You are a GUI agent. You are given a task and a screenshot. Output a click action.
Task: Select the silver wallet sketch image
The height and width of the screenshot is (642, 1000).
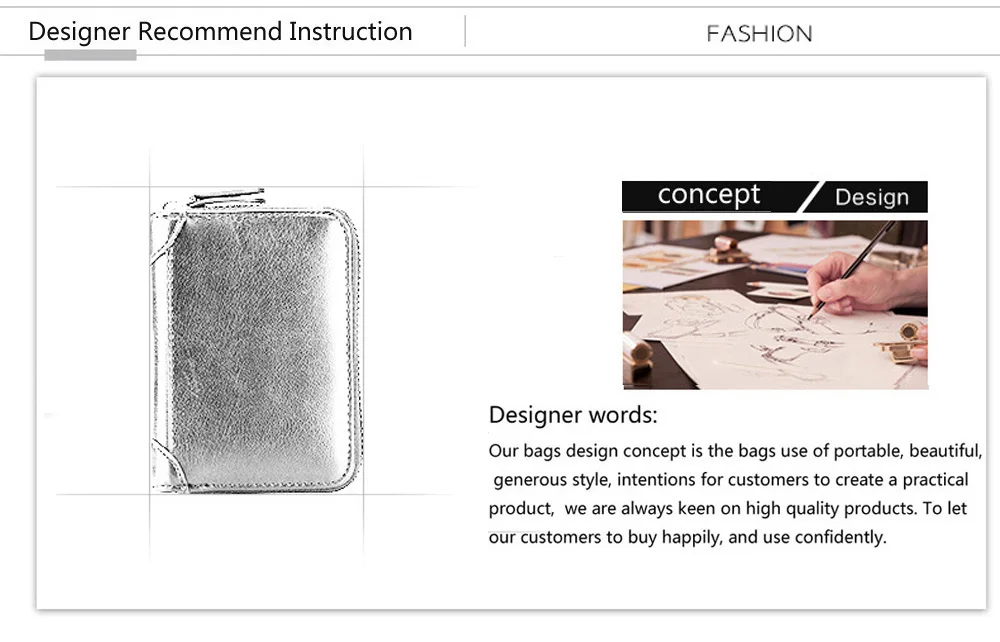pos(256,340)
